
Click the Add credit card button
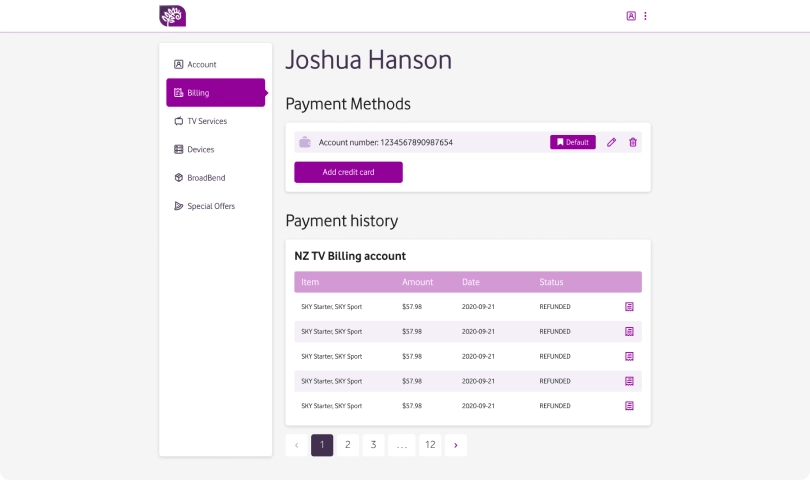(x=348, y=172)
